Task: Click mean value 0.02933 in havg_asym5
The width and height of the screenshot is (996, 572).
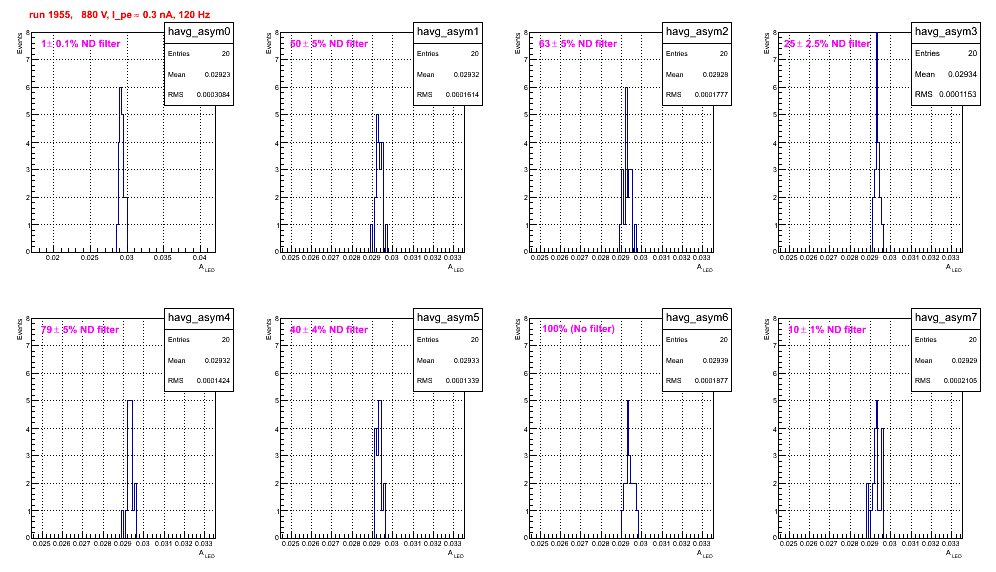Action: point(466,360)
